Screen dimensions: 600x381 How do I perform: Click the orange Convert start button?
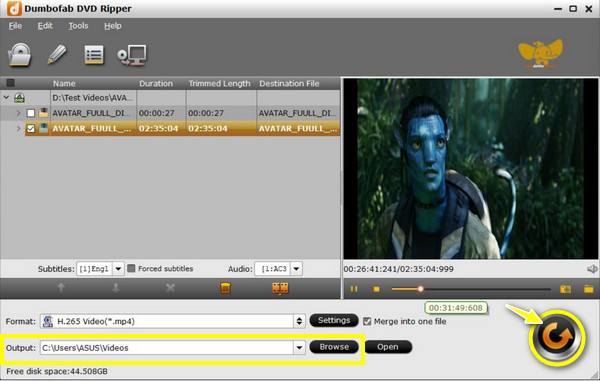pos(557,337)
